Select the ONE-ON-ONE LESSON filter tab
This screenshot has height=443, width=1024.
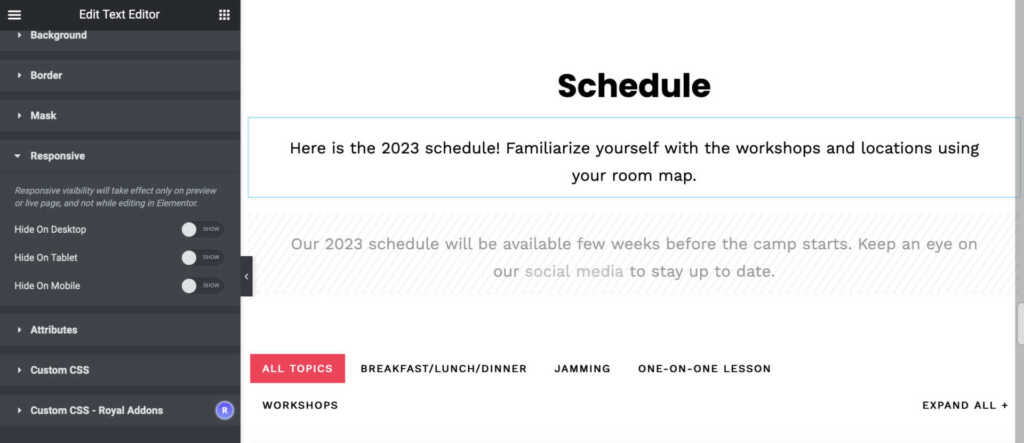point(705,369)
